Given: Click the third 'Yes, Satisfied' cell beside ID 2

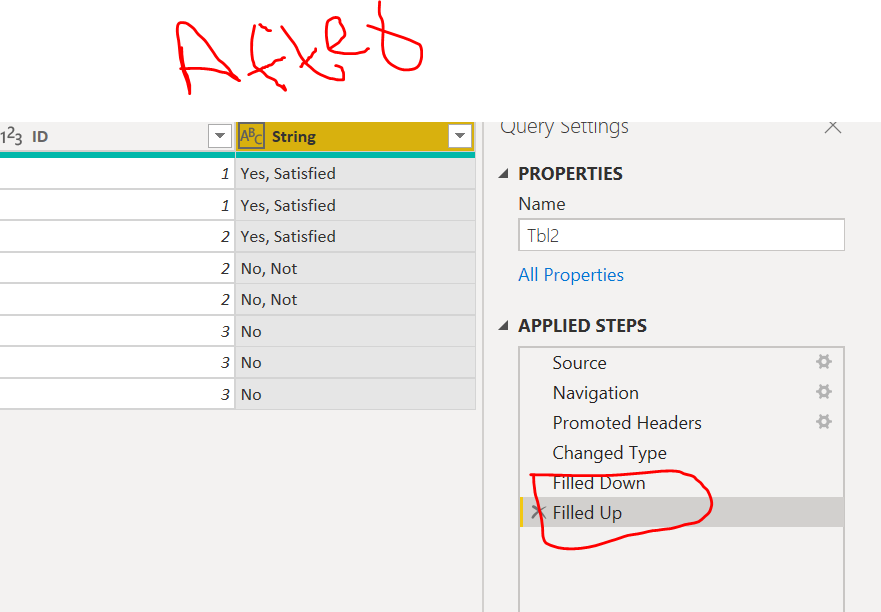Looking at the screenshot, I should (355, 237).
